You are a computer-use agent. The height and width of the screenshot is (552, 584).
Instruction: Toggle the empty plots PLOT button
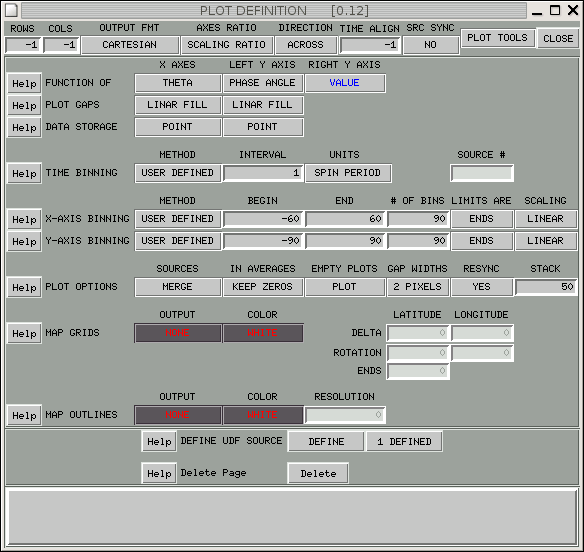(345, 287)
